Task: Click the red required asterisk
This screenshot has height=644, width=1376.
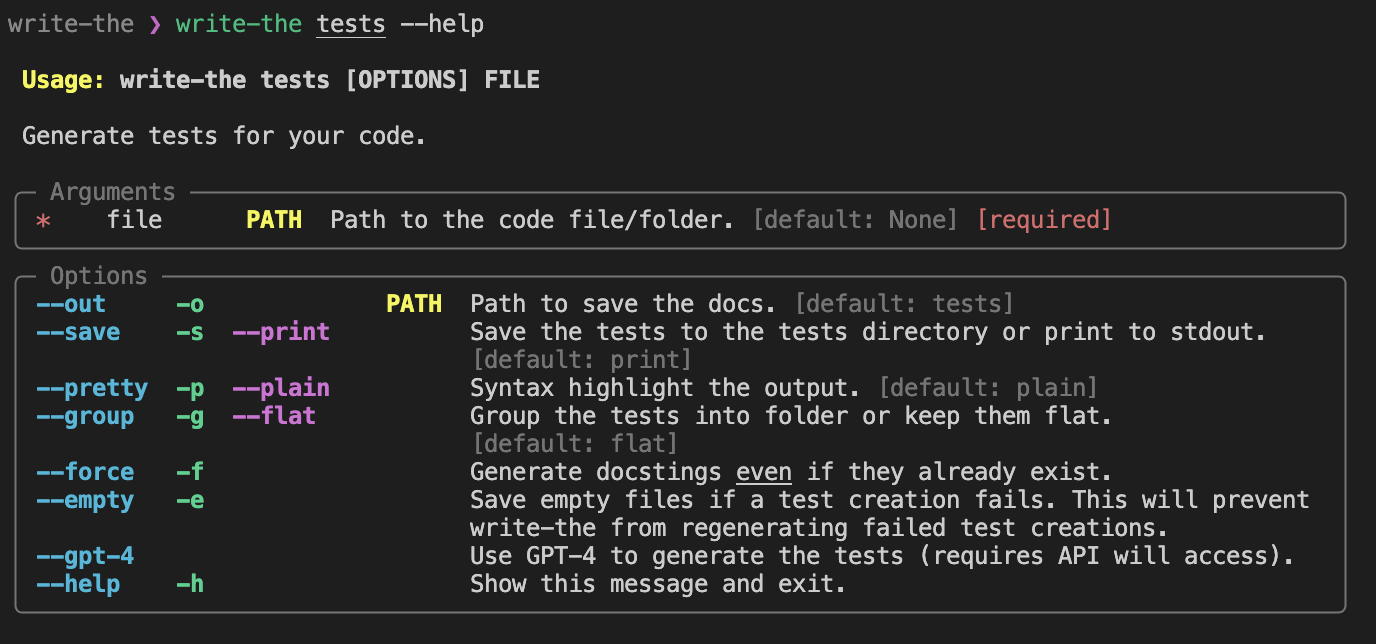Action: click(43, 220)
